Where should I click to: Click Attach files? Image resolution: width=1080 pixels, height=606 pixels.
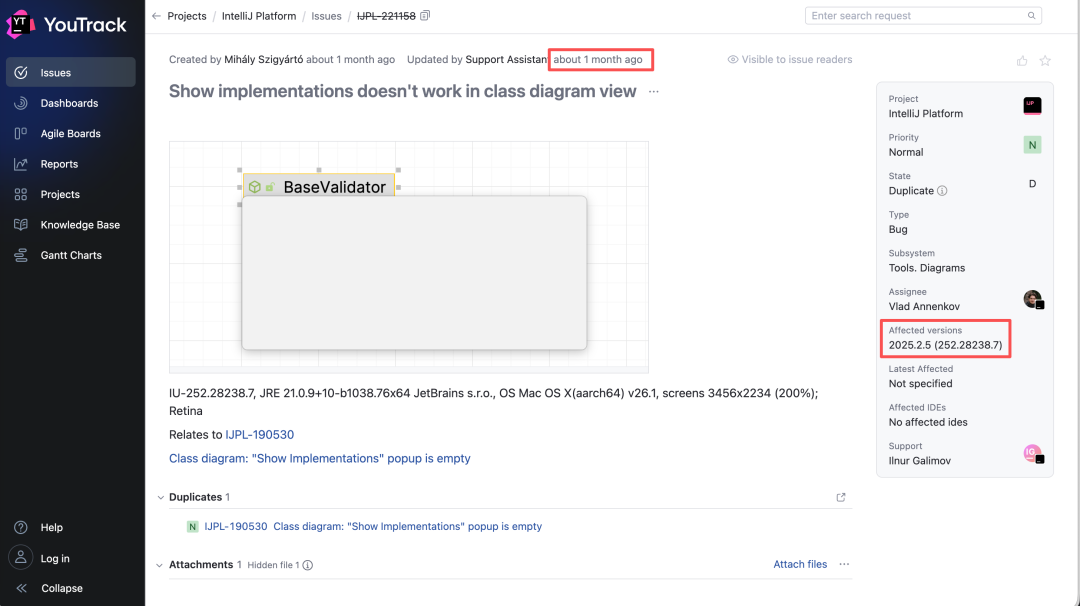point(800,564)
